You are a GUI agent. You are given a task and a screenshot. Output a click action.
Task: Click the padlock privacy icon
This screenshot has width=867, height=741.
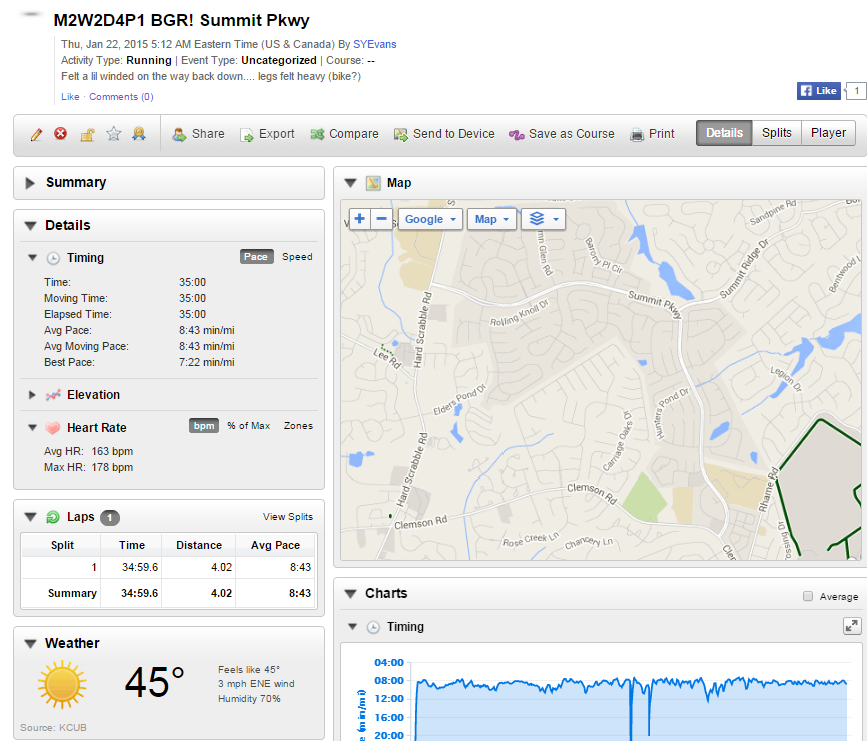tap(87, 134)
